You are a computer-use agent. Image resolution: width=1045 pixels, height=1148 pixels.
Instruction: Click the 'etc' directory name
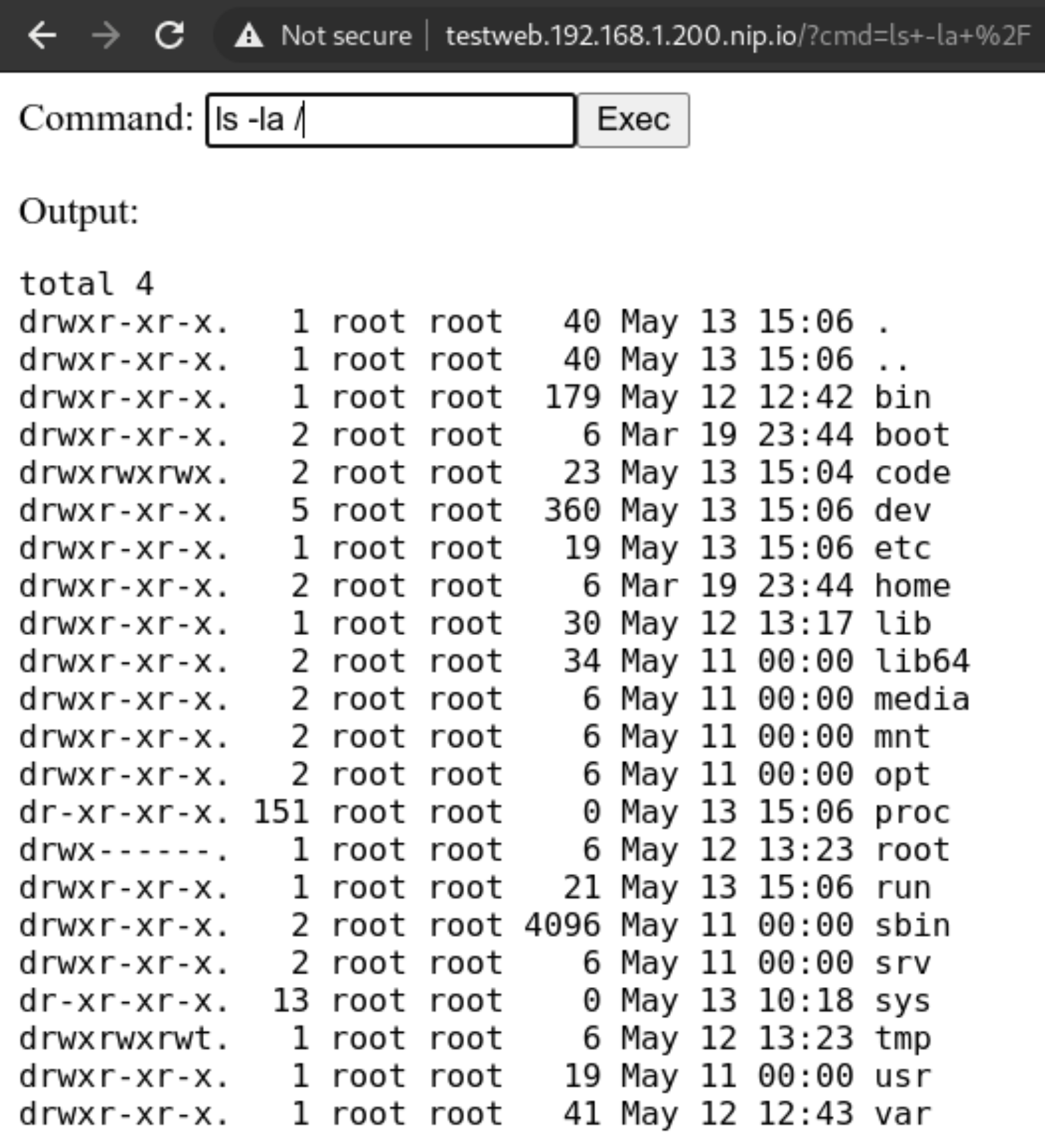click(903, 548)
